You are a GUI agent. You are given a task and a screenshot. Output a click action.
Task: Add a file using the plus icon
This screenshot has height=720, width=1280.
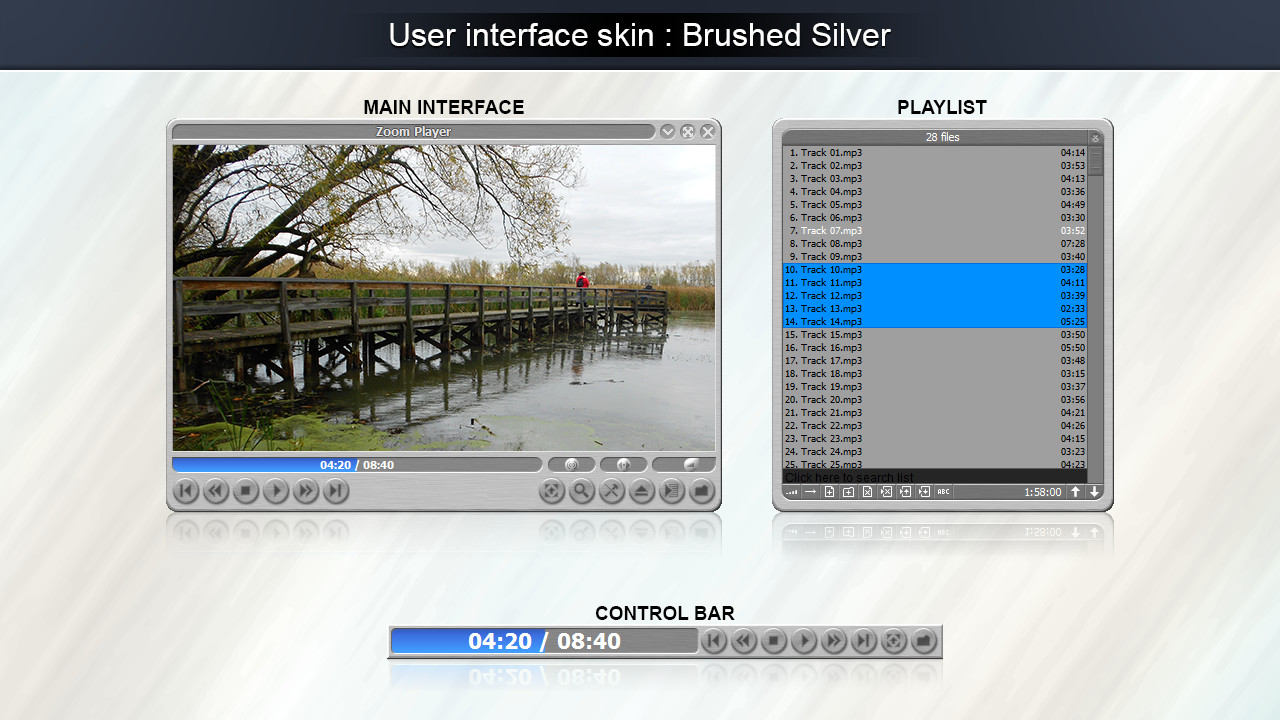(x=829, y=491)
